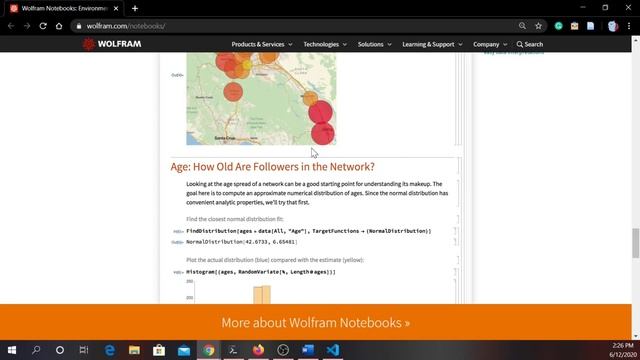Open the Chrome profile avatar
Screen dimensions: 640x360
click(612, 26)
